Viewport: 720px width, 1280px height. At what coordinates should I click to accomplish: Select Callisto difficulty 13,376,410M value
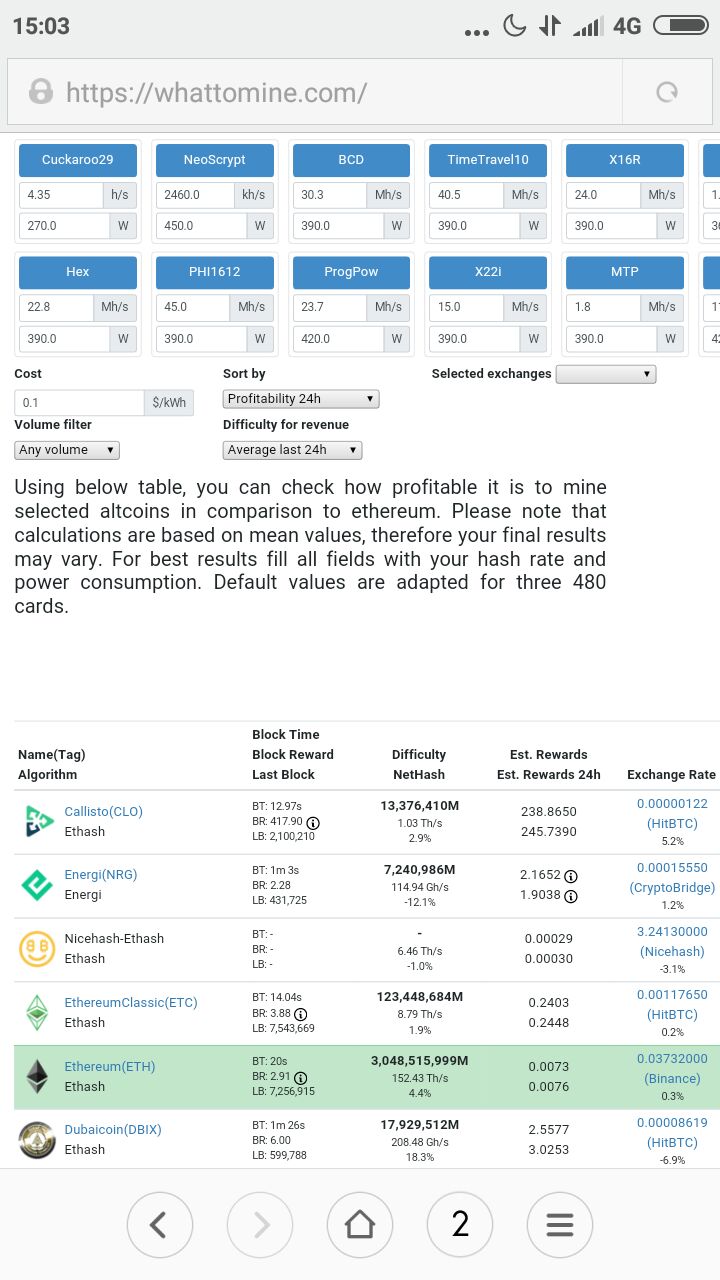point(419,805)
